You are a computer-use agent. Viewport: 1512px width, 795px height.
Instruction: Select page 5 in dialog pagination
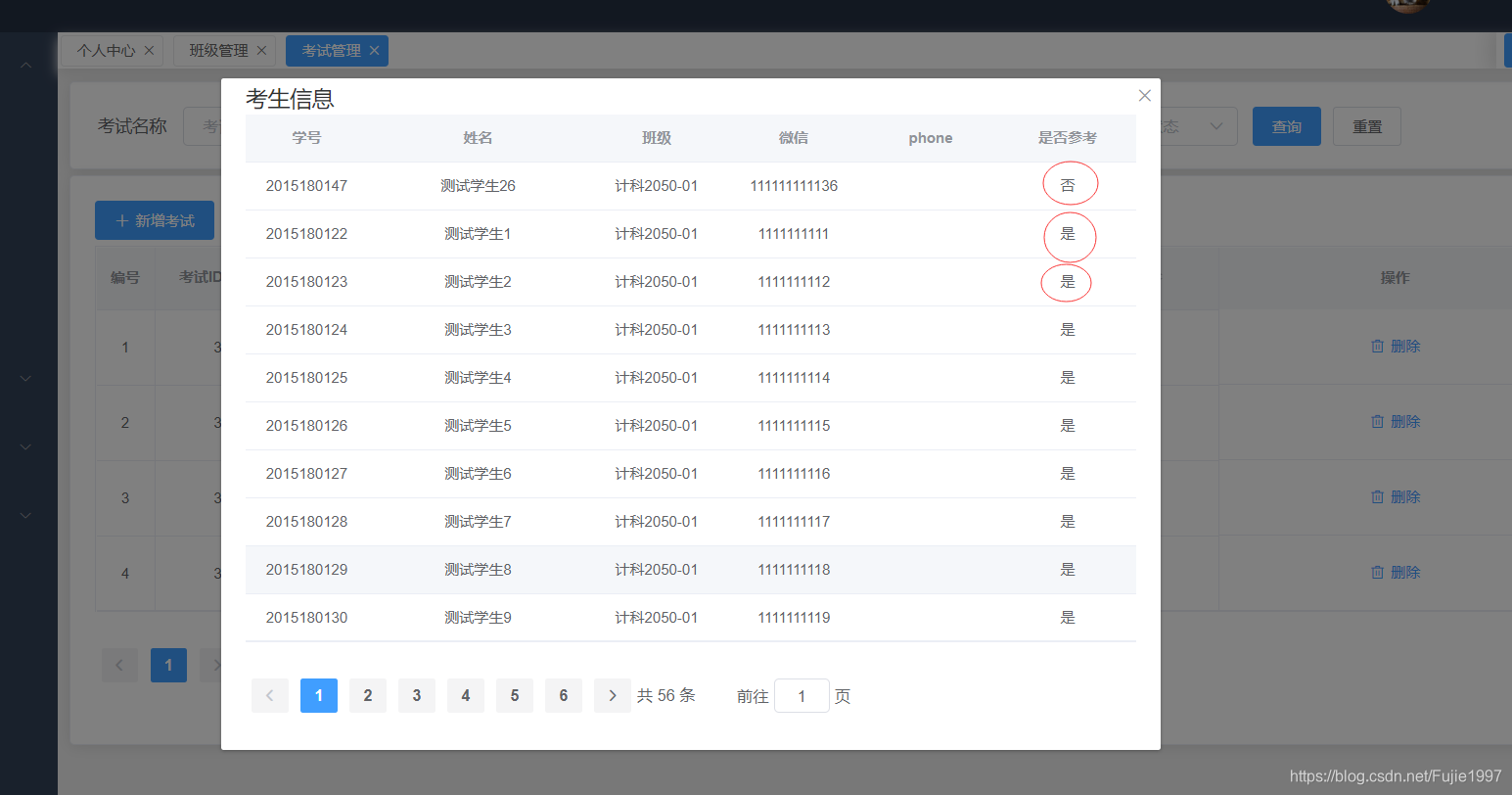[515, 695]
